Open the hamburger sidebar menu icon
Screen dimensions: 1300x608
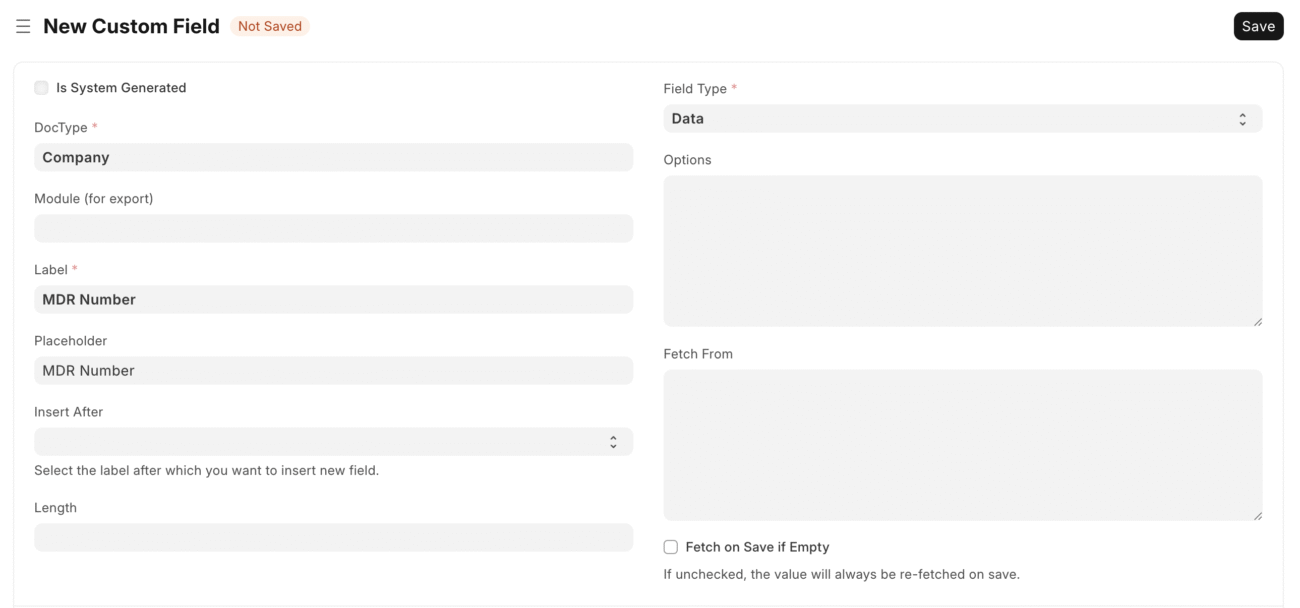pyautogui.click(x=23, y=27)
